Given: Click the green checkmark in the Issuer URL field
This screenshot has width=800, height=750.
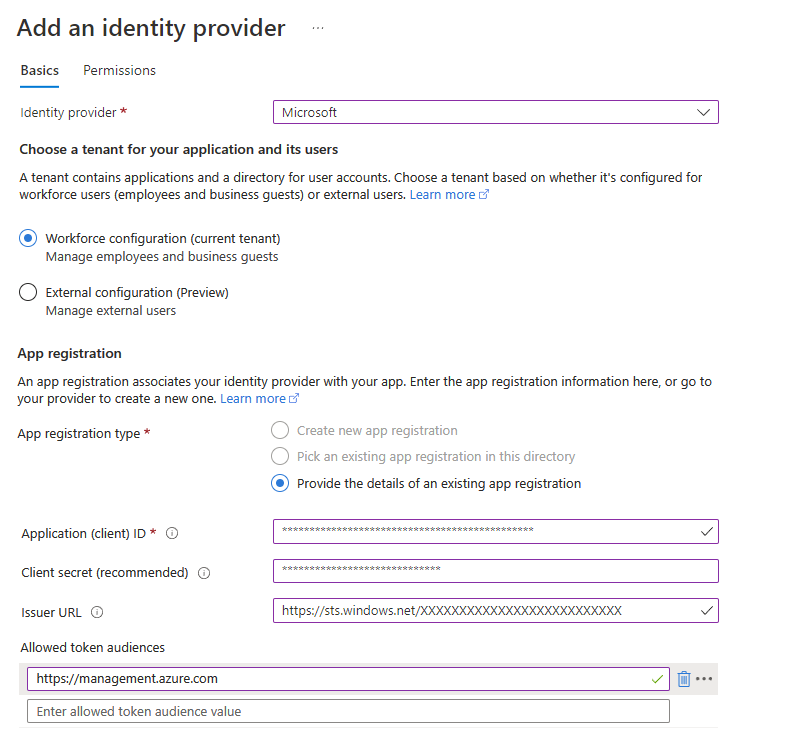Looking at the screenshot, I should (x=706, y=610).
